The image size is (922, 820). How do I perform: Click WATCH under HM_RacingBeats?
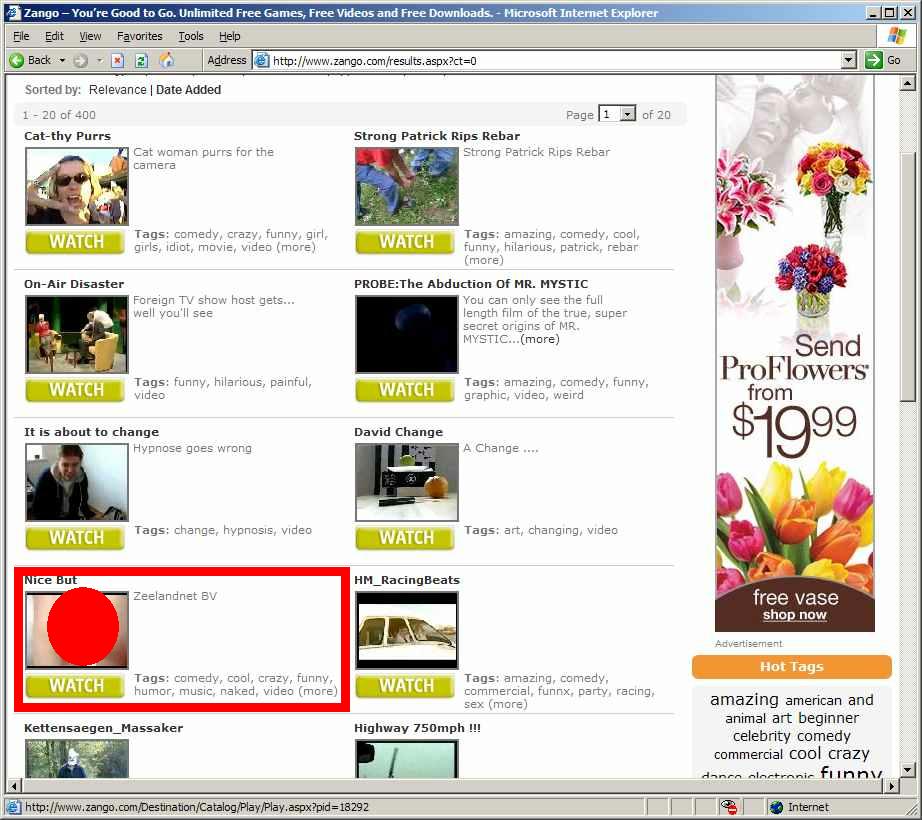tap(405, 686)
